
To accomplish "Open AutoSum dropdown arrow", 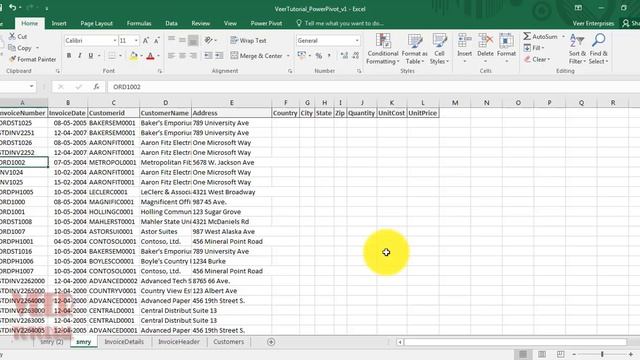I will (x=563, y=36).
